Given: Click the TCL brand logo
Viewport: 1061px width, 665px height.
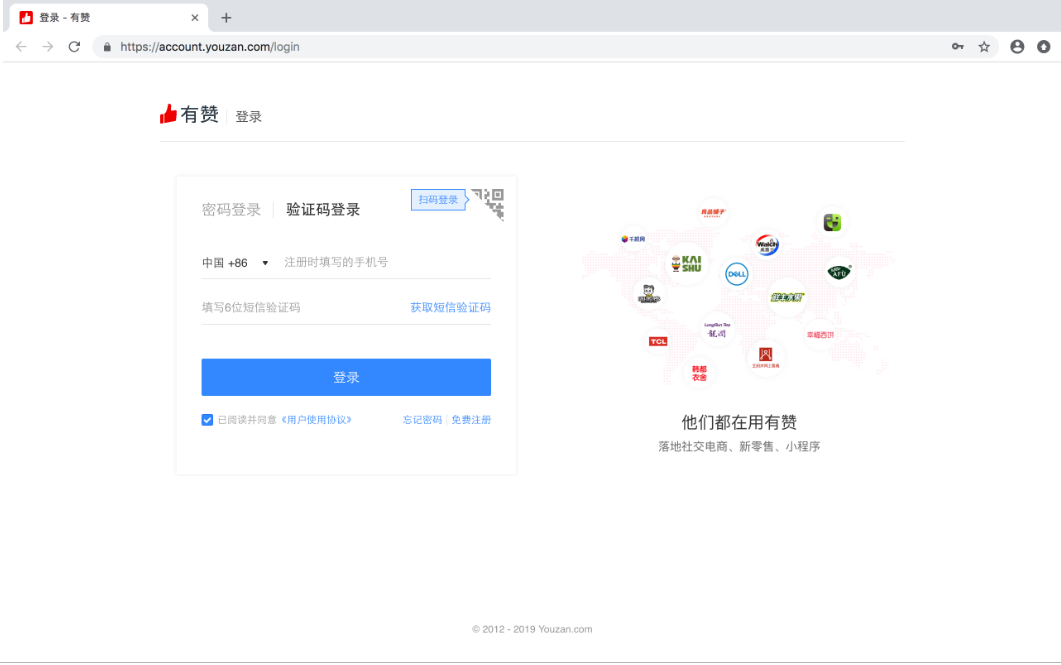Looking at the screenshot, I should (658, 341).
